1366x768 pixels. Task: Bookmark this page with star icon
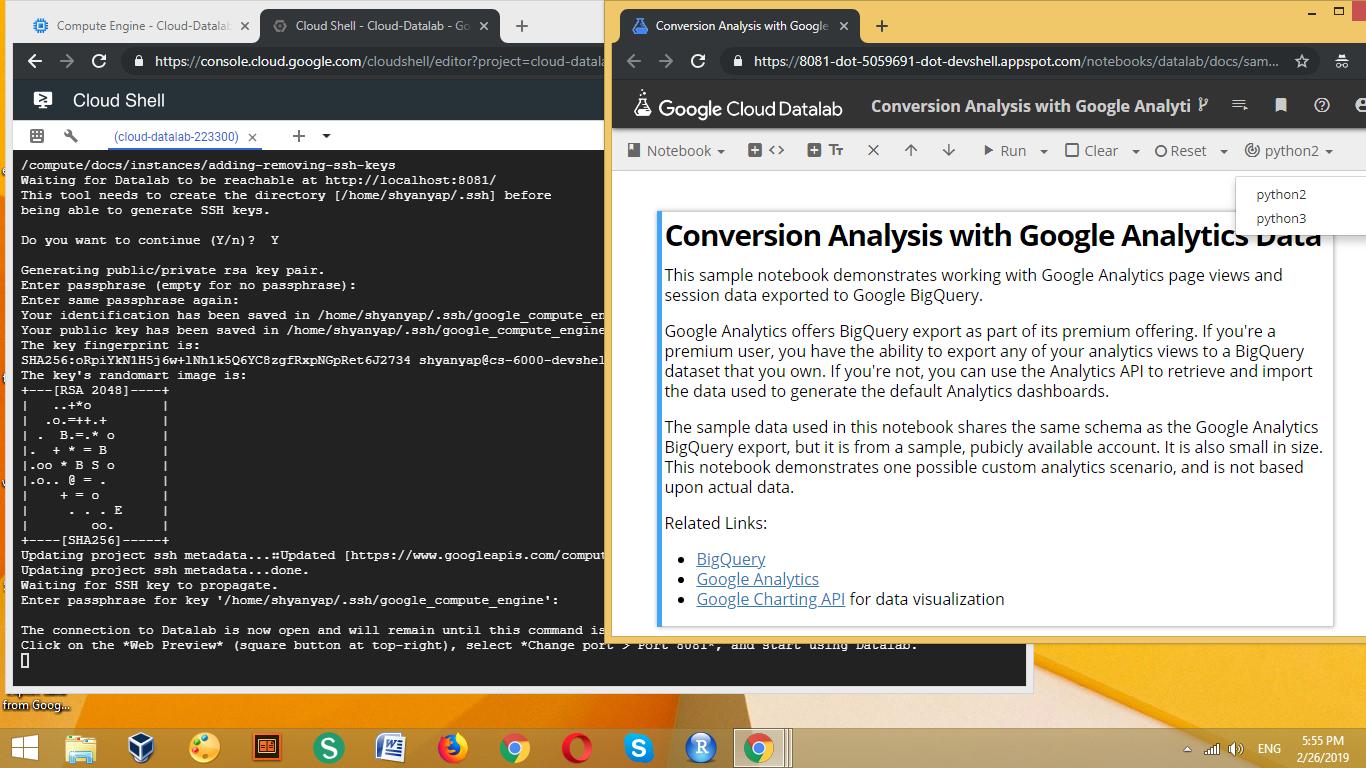(1301, 61)
